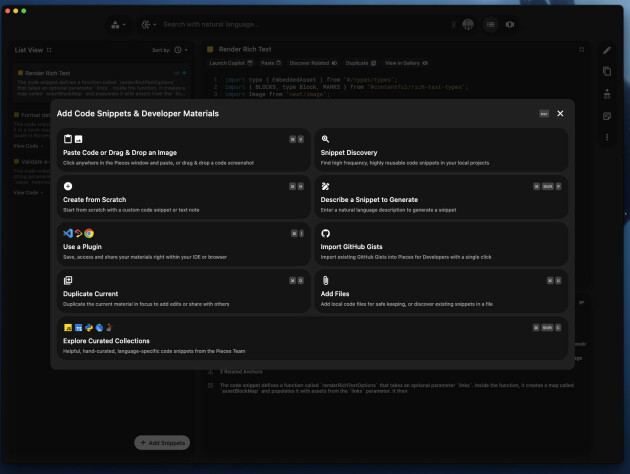Click Paste in snippet toolbar
This screenshot has width=630, height=474.
point(271,63)
